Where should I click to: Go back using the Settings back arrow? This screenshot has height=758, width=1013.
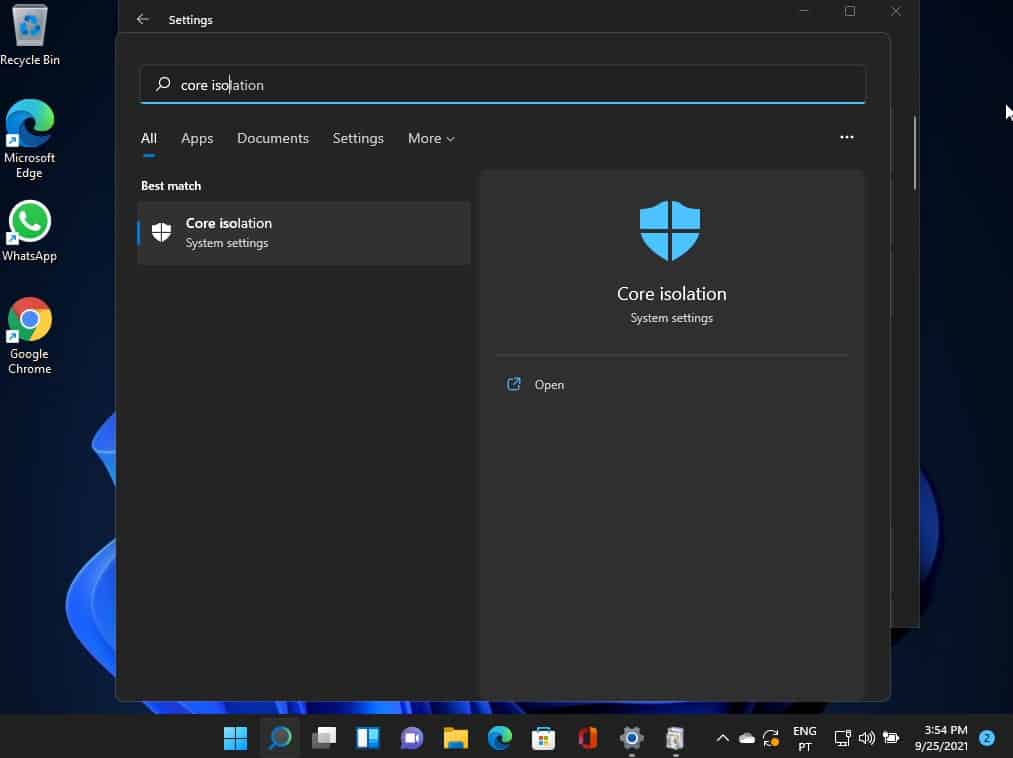pyautogui.click(x=143, y=19)
